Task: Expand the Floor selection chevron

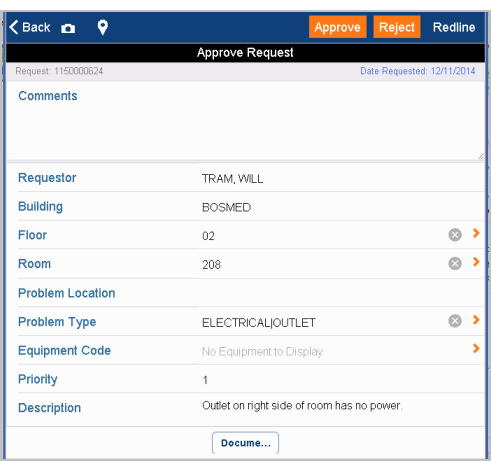Action: pyautogui.click(x=476, y=233)
